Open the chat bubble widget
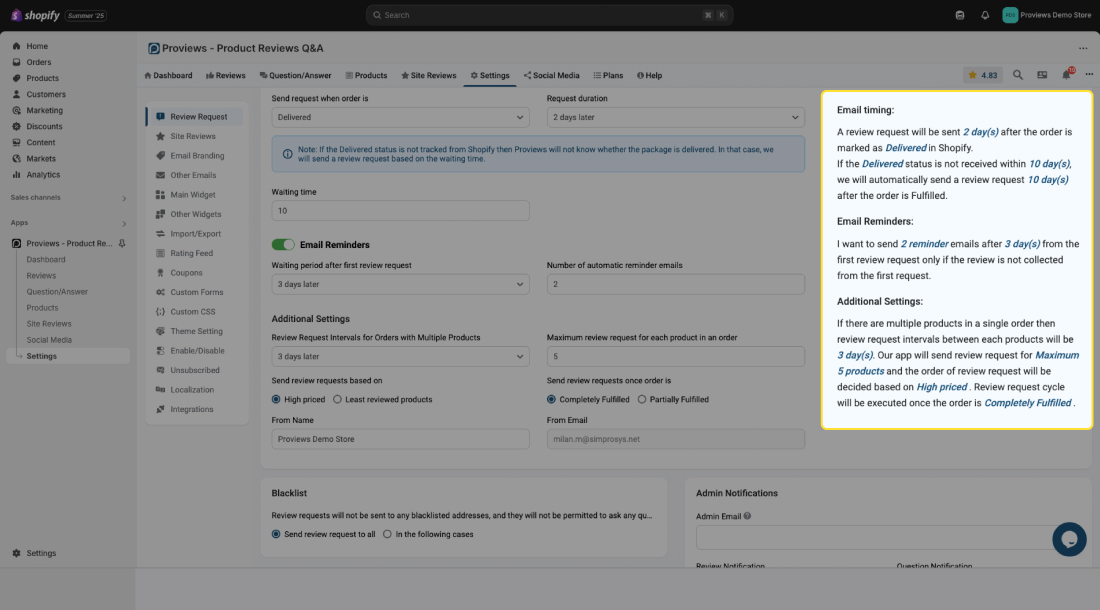The height and width of the screenshot is (610, 1100). click(1069, 539)
